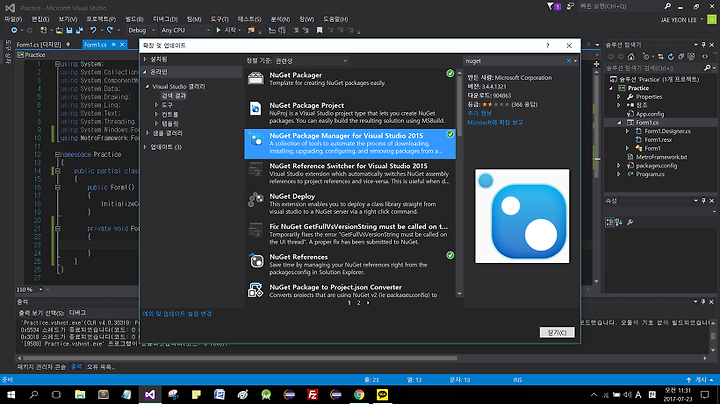The image size is (720, 404).
Task: Click the Save icon in the toolbar
Action: click(69, 30)
